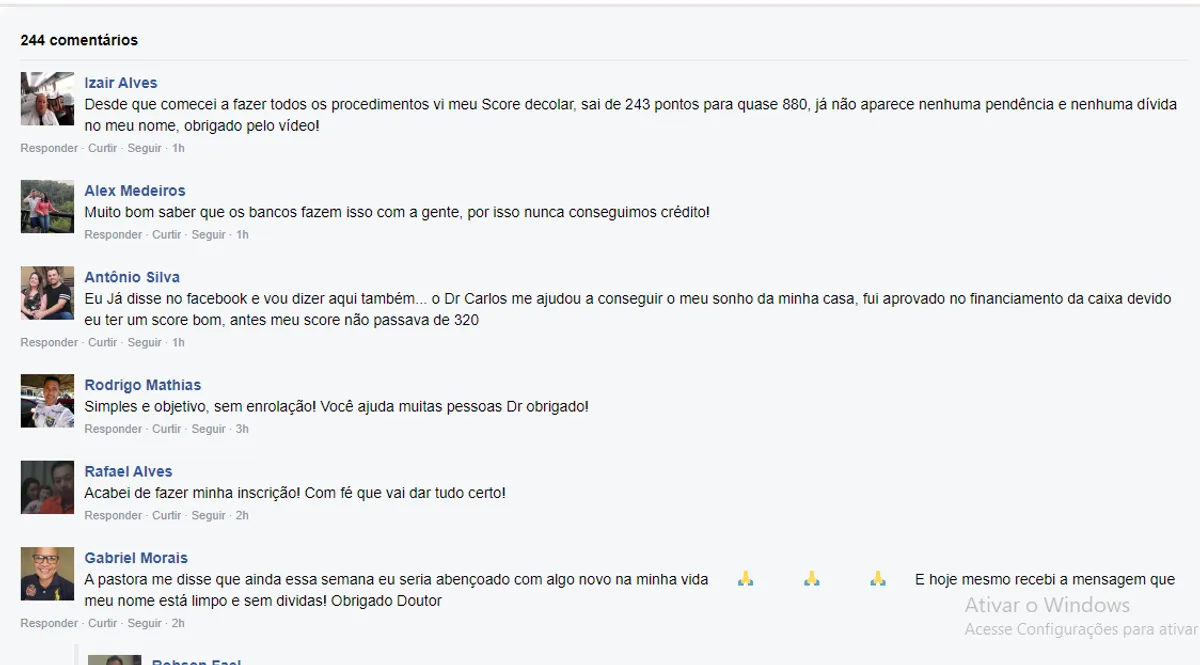Click the 244 comentários header

tap(79, 40)
